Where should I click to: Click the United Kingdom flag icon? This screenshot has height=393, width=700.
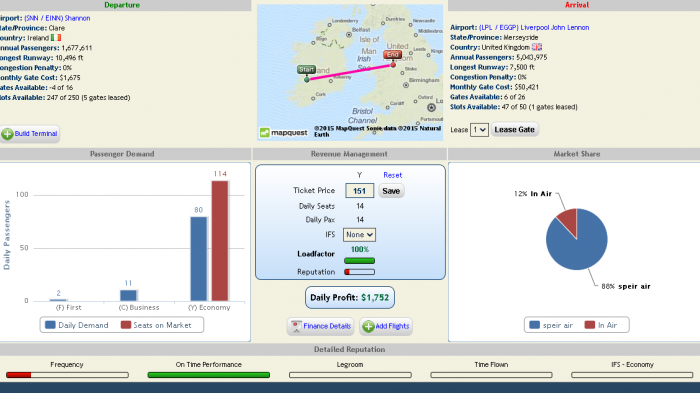coord(537,47)
